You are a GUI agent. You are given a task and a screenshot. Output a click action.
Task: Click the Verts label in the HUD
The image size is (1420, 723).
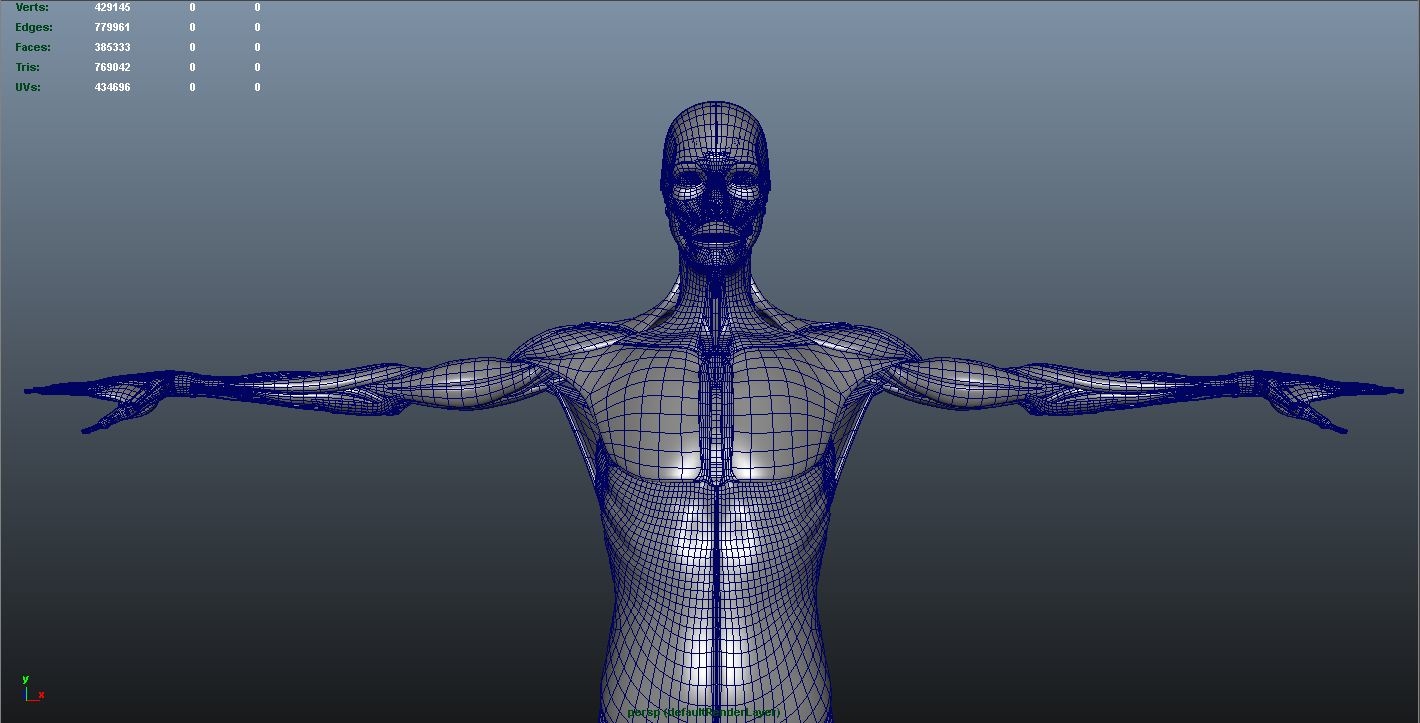point(30,7)
